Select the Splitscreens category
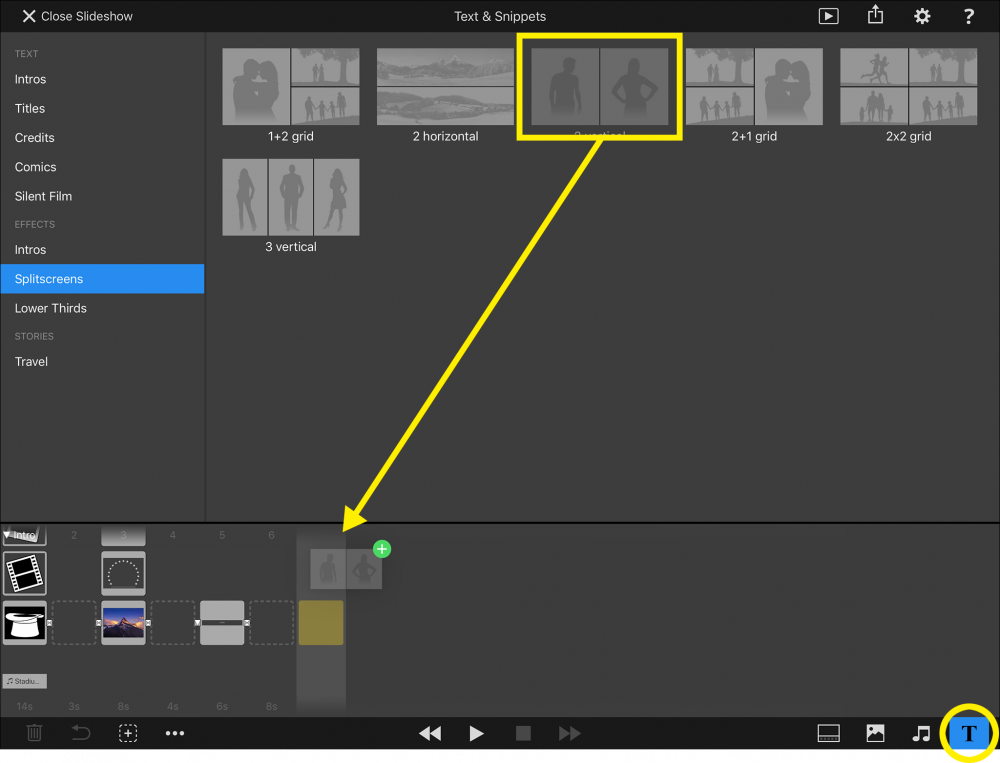This screenshot has height=763, width=1000. [x=102, y=279]
